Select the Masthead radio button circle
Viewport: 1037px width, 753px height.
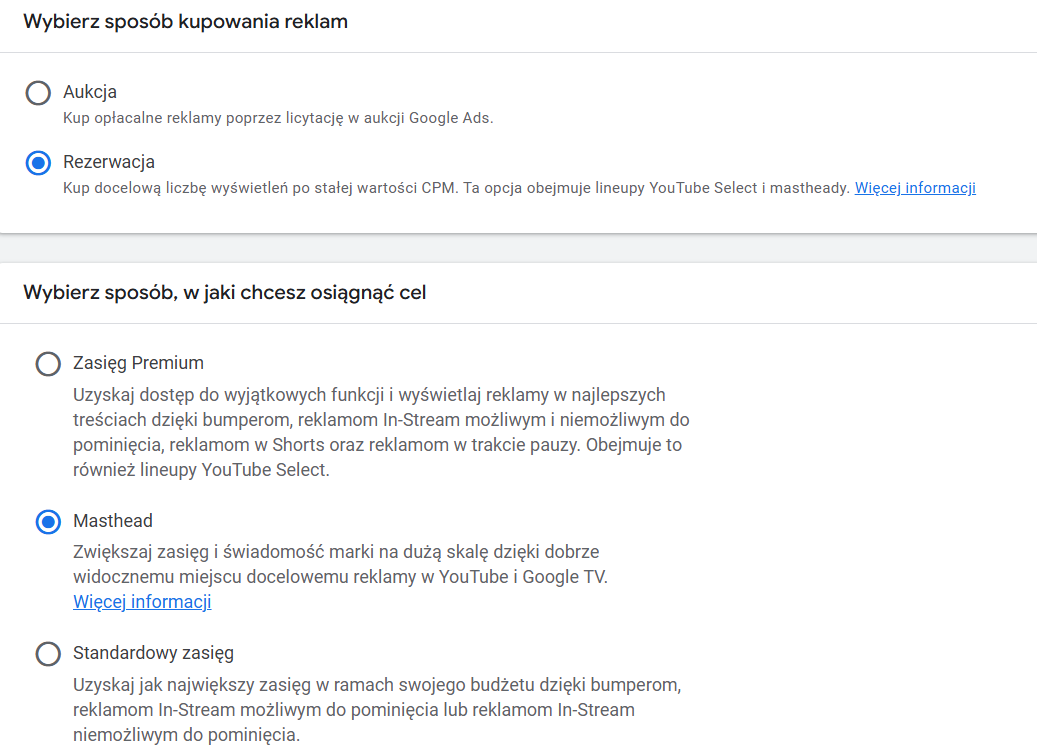point(48,522)
